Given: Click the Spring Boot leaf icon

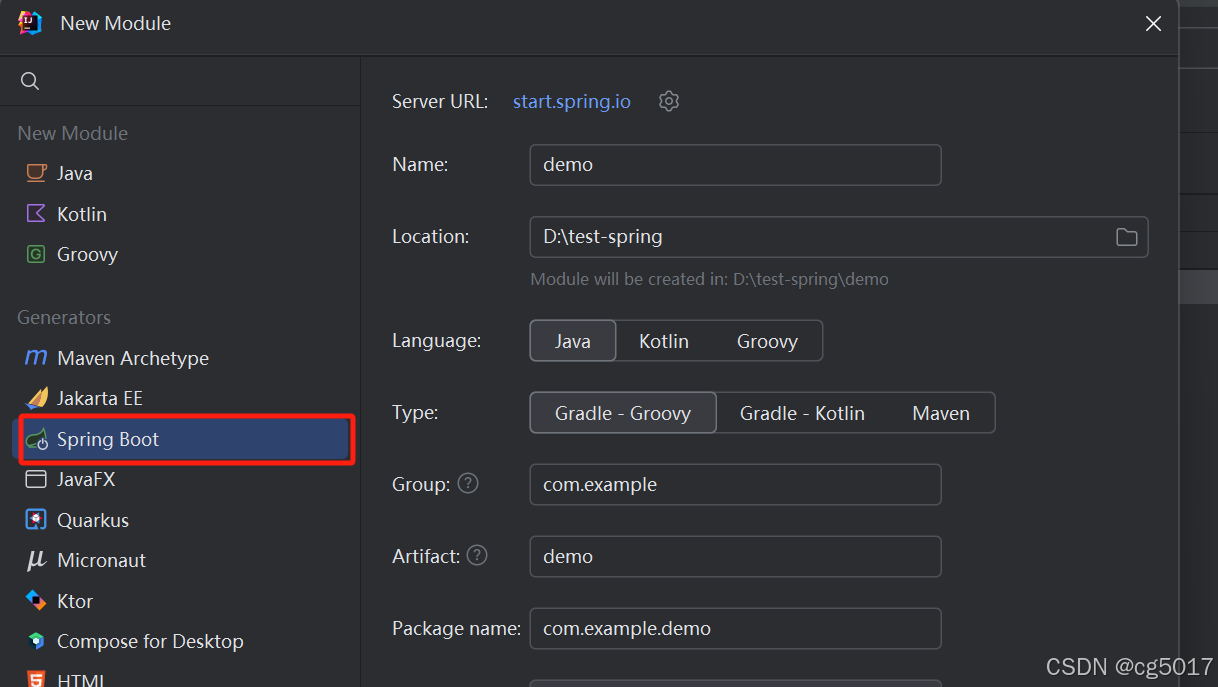Looking at the screenshot, I should [37, 439].
